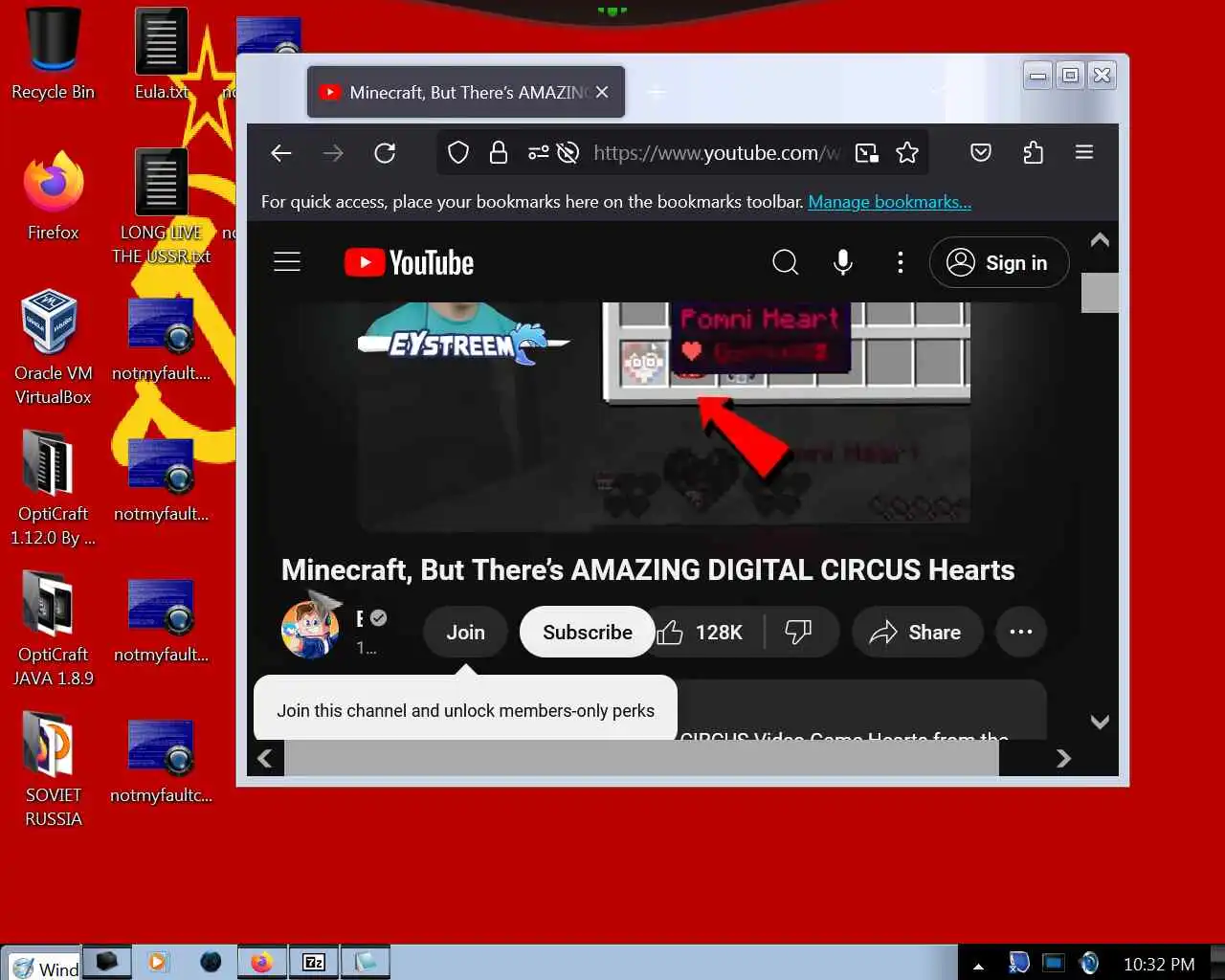The image size is (1225, 980).
Task: Open Picture-in-Picture from the address bar
Action: coord(867,153)
